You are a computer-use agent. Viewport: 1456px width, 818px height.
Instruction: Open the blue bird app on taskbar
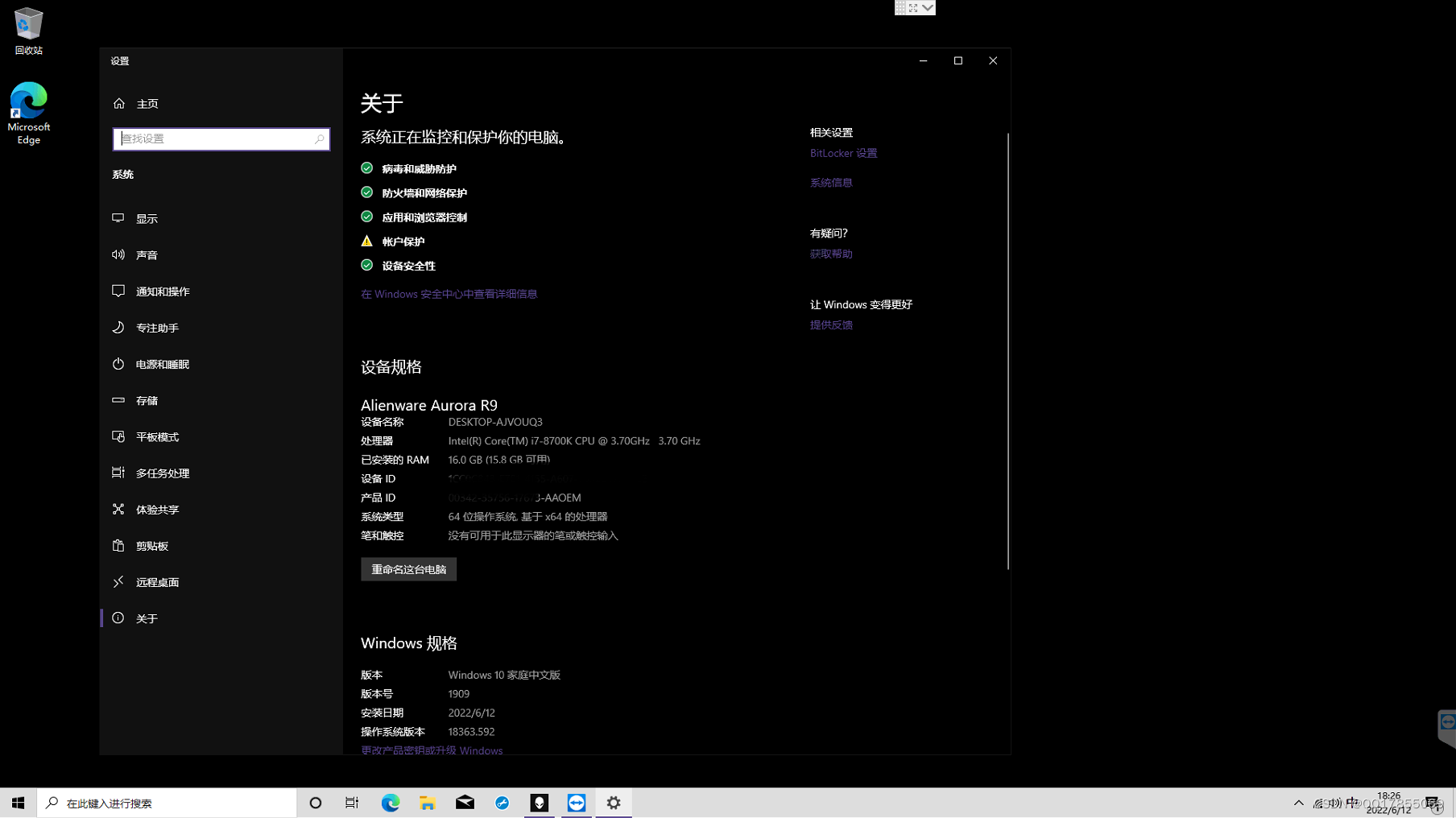503,803
